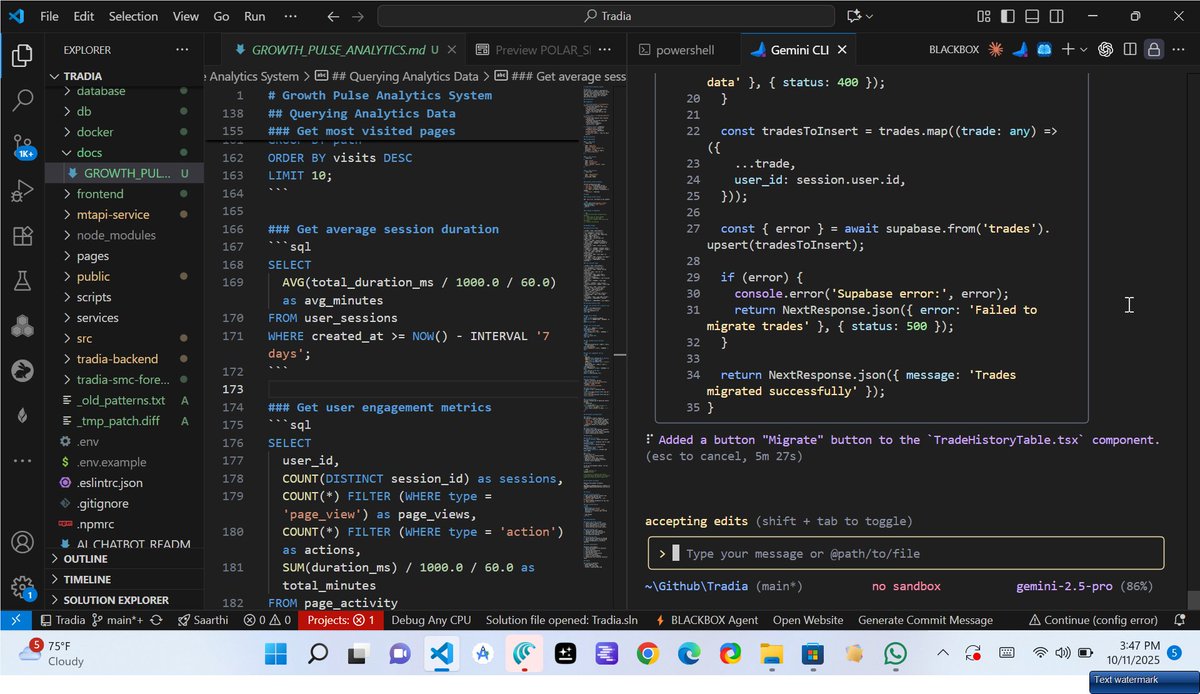This screenshot has height=694, width=1200.
Task: Open _tmp_patch.diff file
Action: (125, 421)
